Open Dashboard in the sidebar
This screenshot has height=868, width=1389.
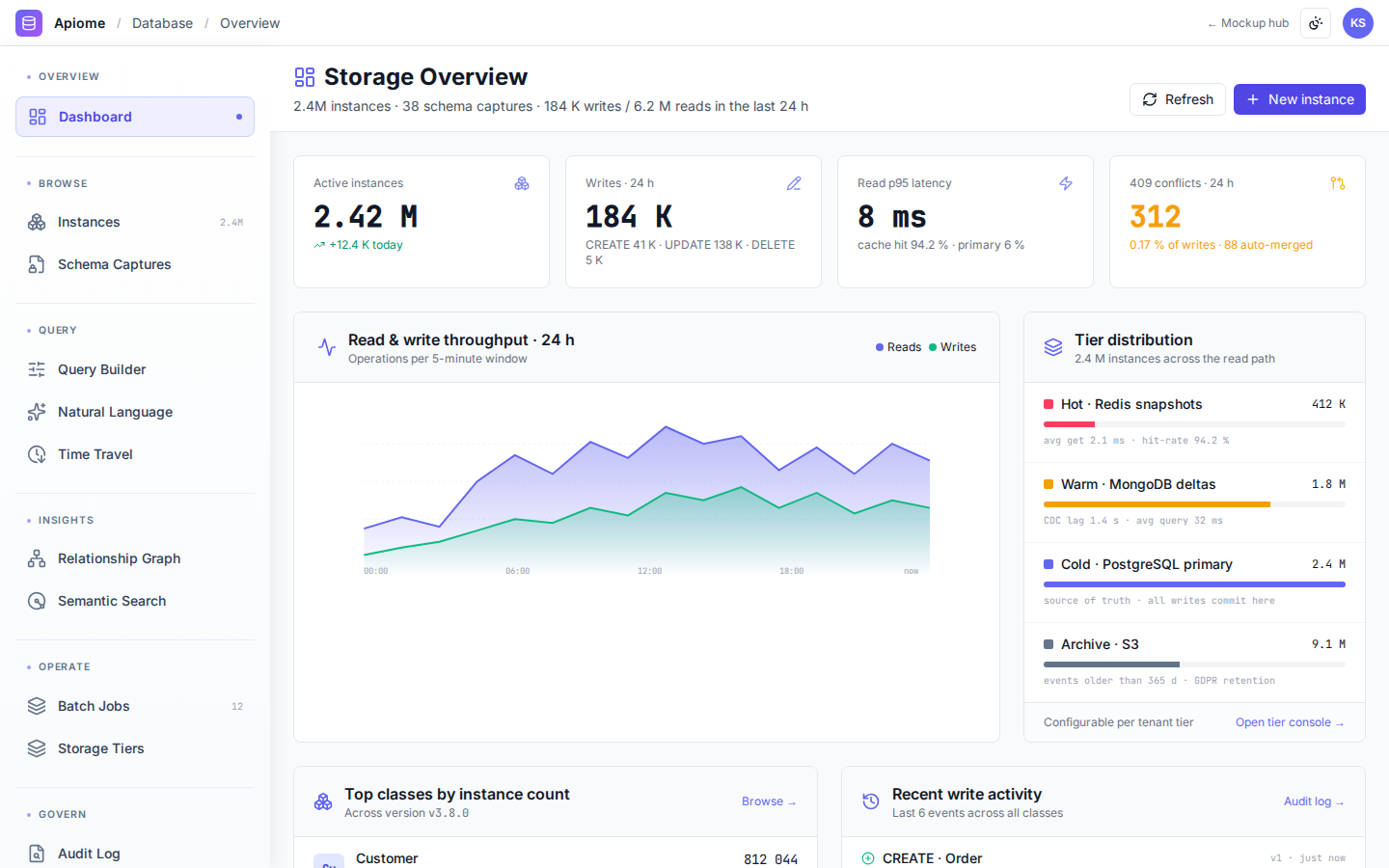[x=135, y=117]
